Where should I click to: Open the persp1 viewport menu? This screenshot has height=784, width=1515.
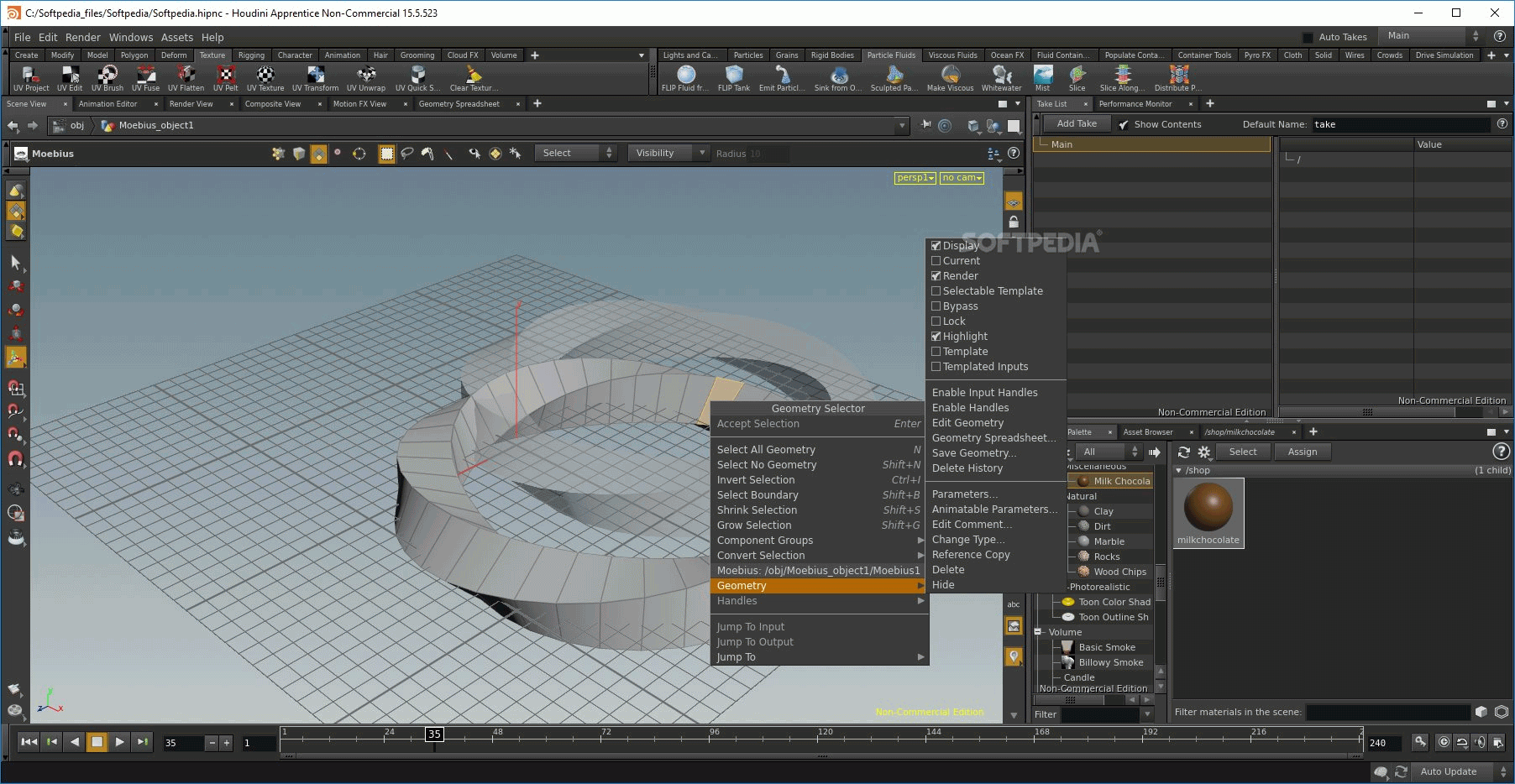[915, 178]
